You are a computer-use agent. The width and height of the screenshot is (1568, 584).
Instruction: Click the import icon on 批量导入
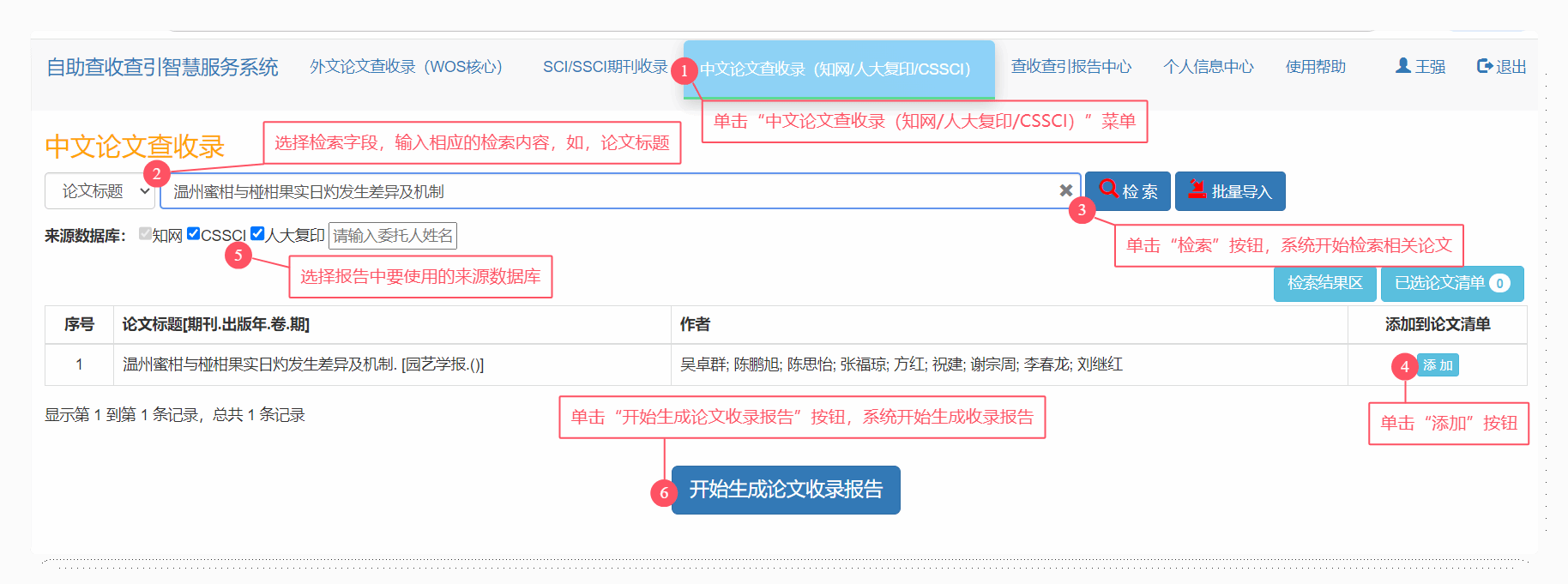[x=1197, y=190]
